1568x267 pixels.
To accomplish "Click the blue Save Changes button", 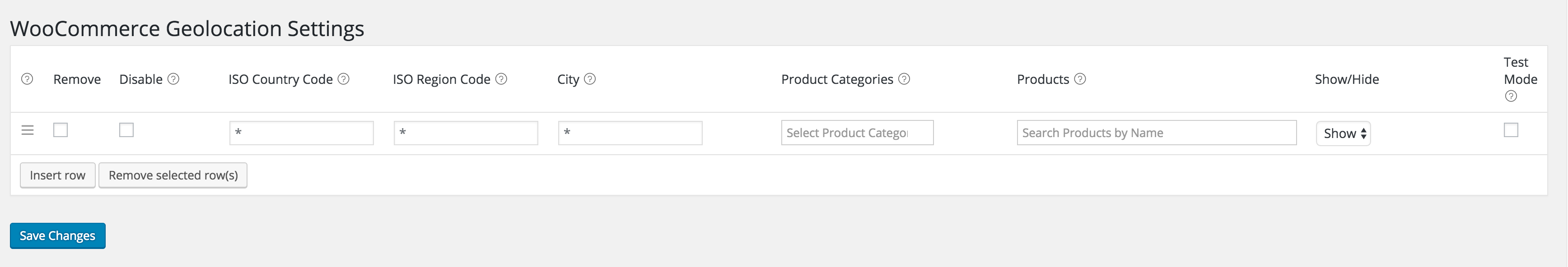I will 58,236.
